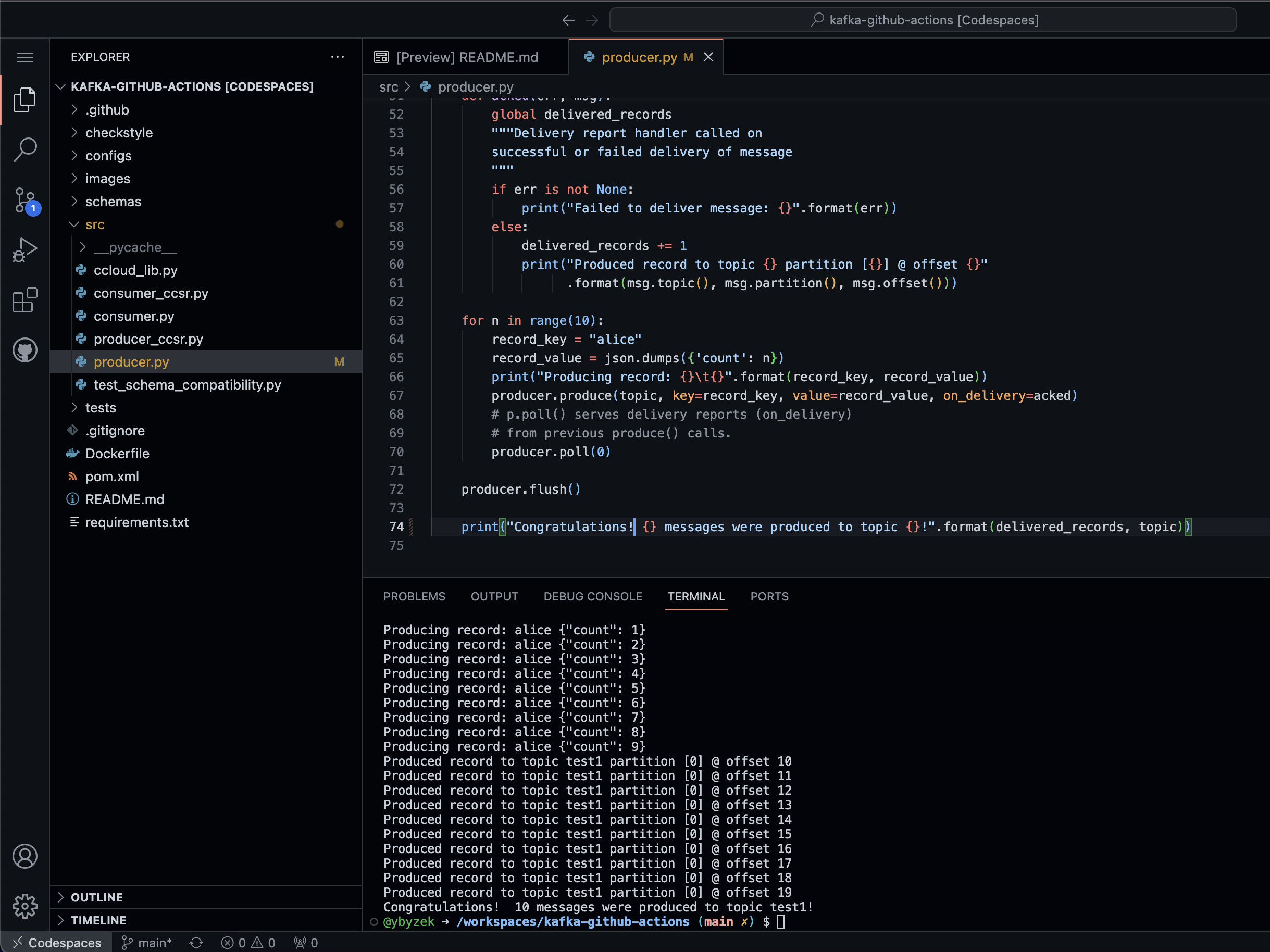Switch to the DEBUG CONSOLE tab

(x=592, y=597)
